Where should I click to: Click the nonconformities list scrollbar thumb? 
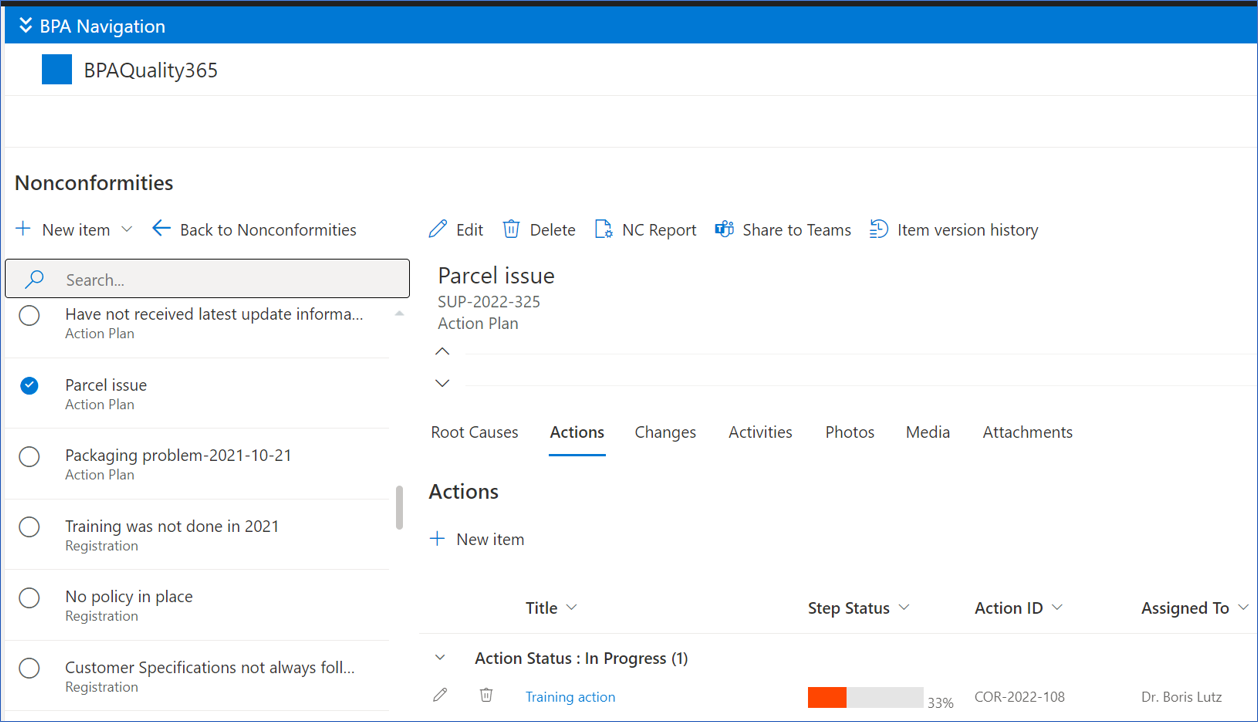pyautogui.click(x=400, y=508)
